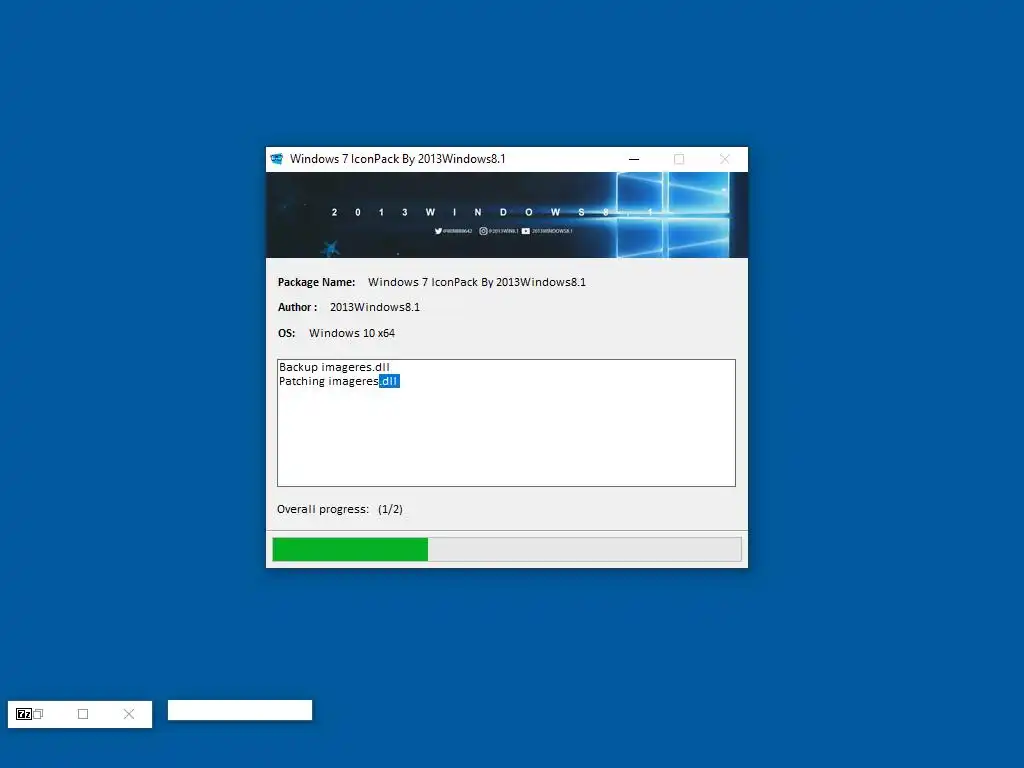Image resolution: width=1024 pixels, height=768 pixels.
Task: Minimize the Windows 7 IconPack installer window
Action: (633, 159)
